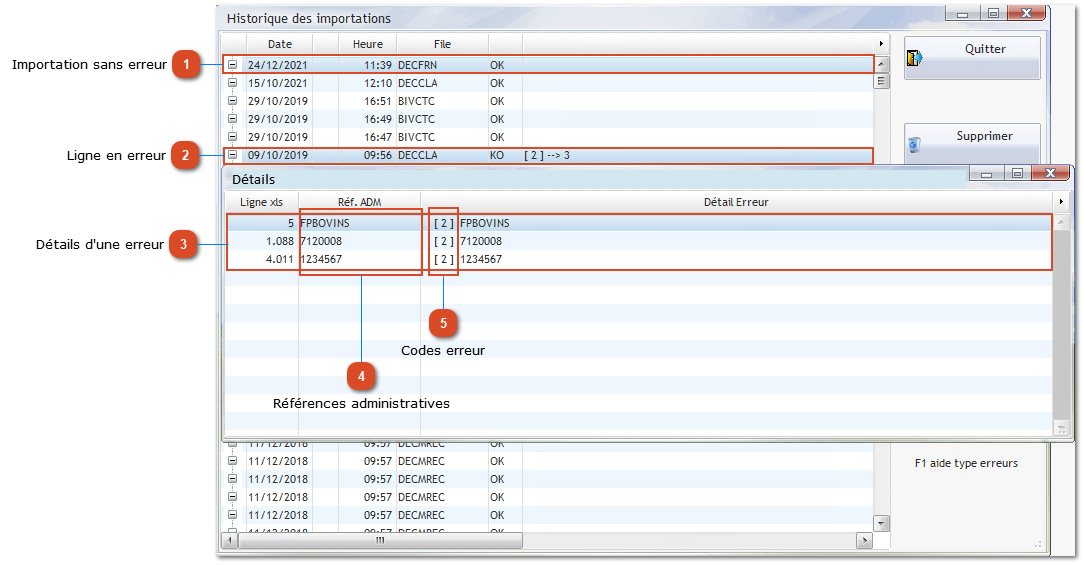1084x565 pixels.
Task: Click the up arrow of the history list's vertical scrollbar
Action: click(881, 65)
